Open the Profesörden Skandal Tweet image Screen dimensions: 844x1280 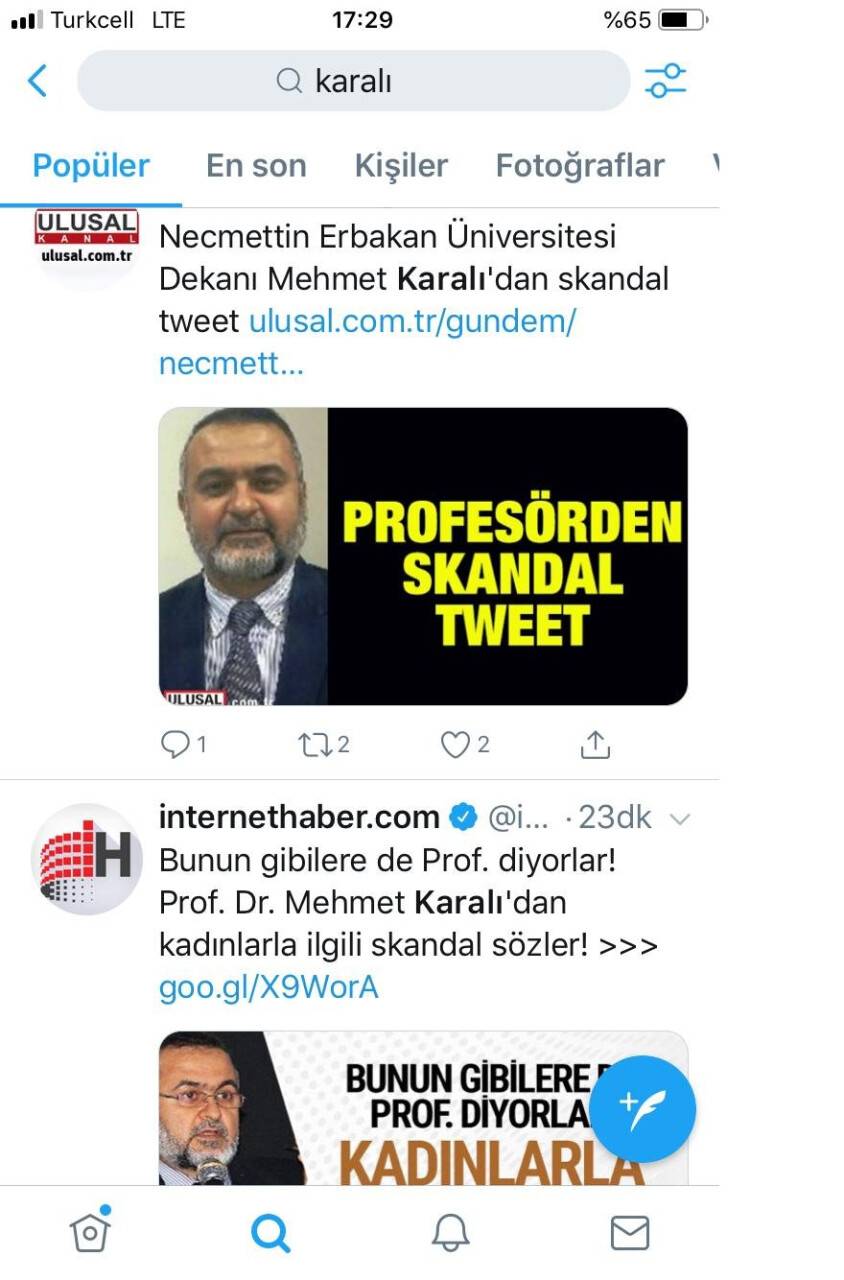(x=423, y=556)
